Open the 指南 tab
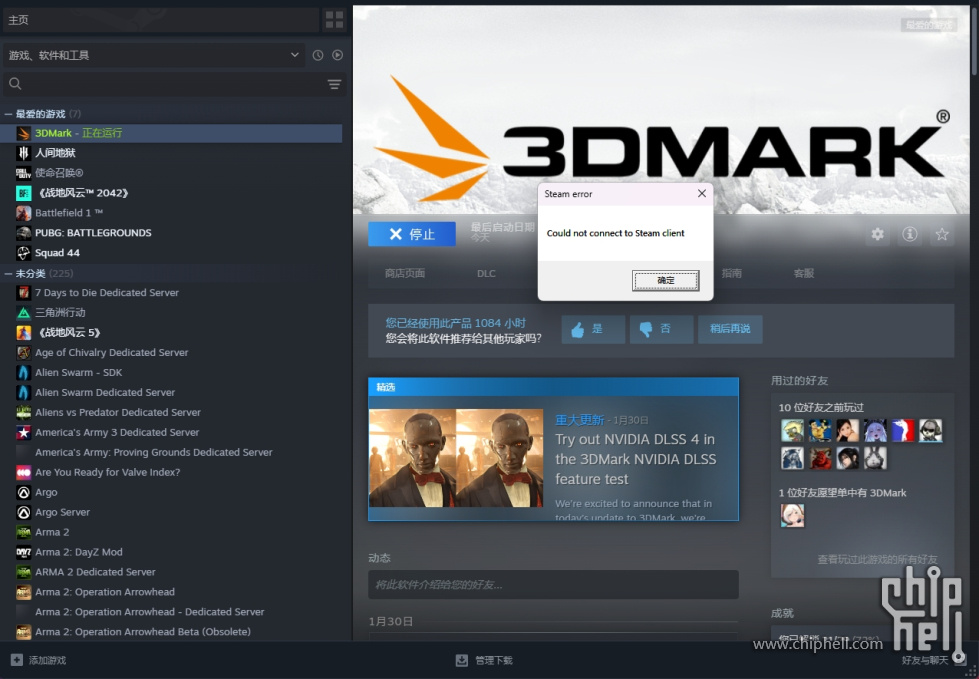The image size is (979, 679). coord(732,273)
